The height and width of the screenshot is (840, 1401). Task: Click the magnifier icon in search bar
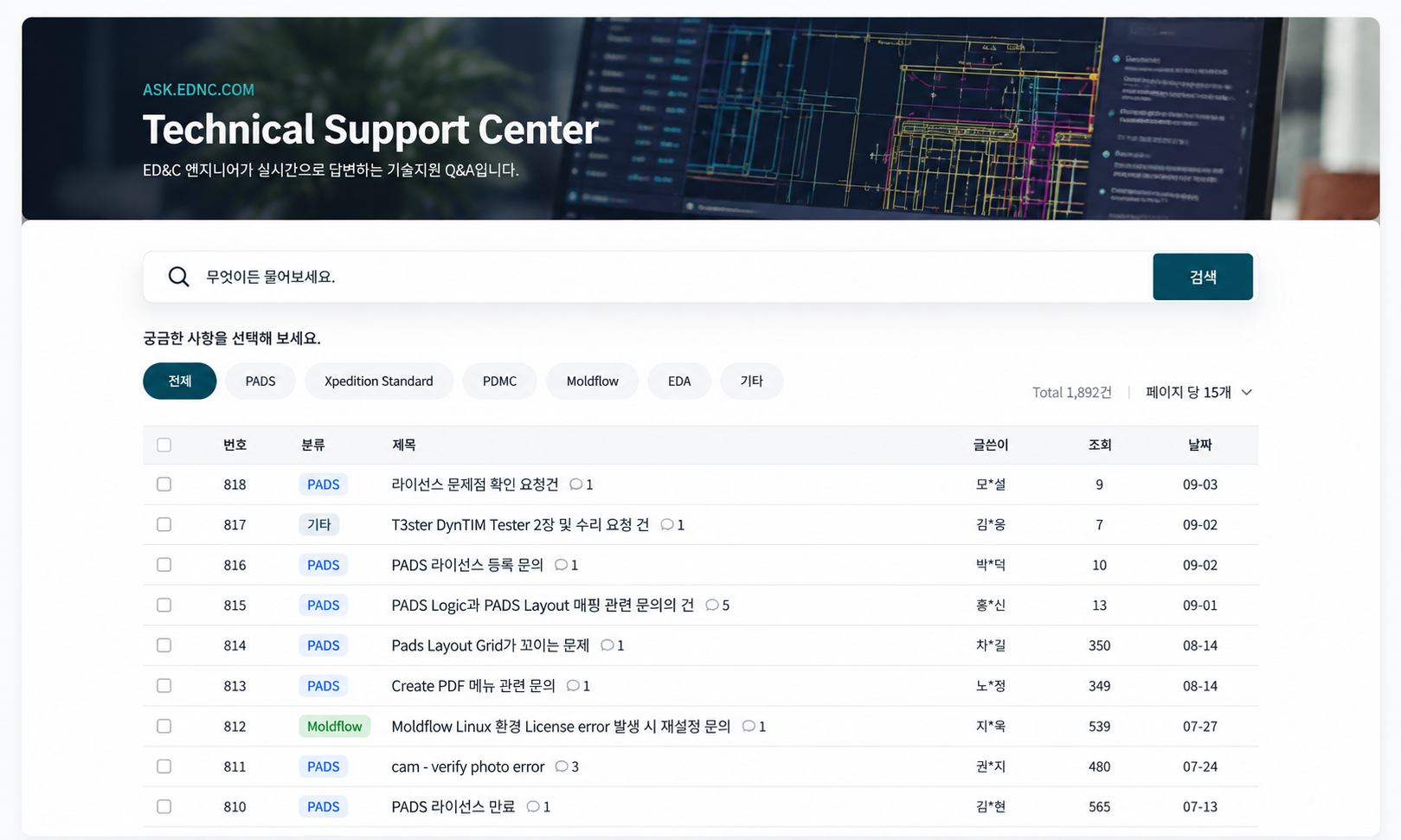pyautogui.click(x=178, y=277)
